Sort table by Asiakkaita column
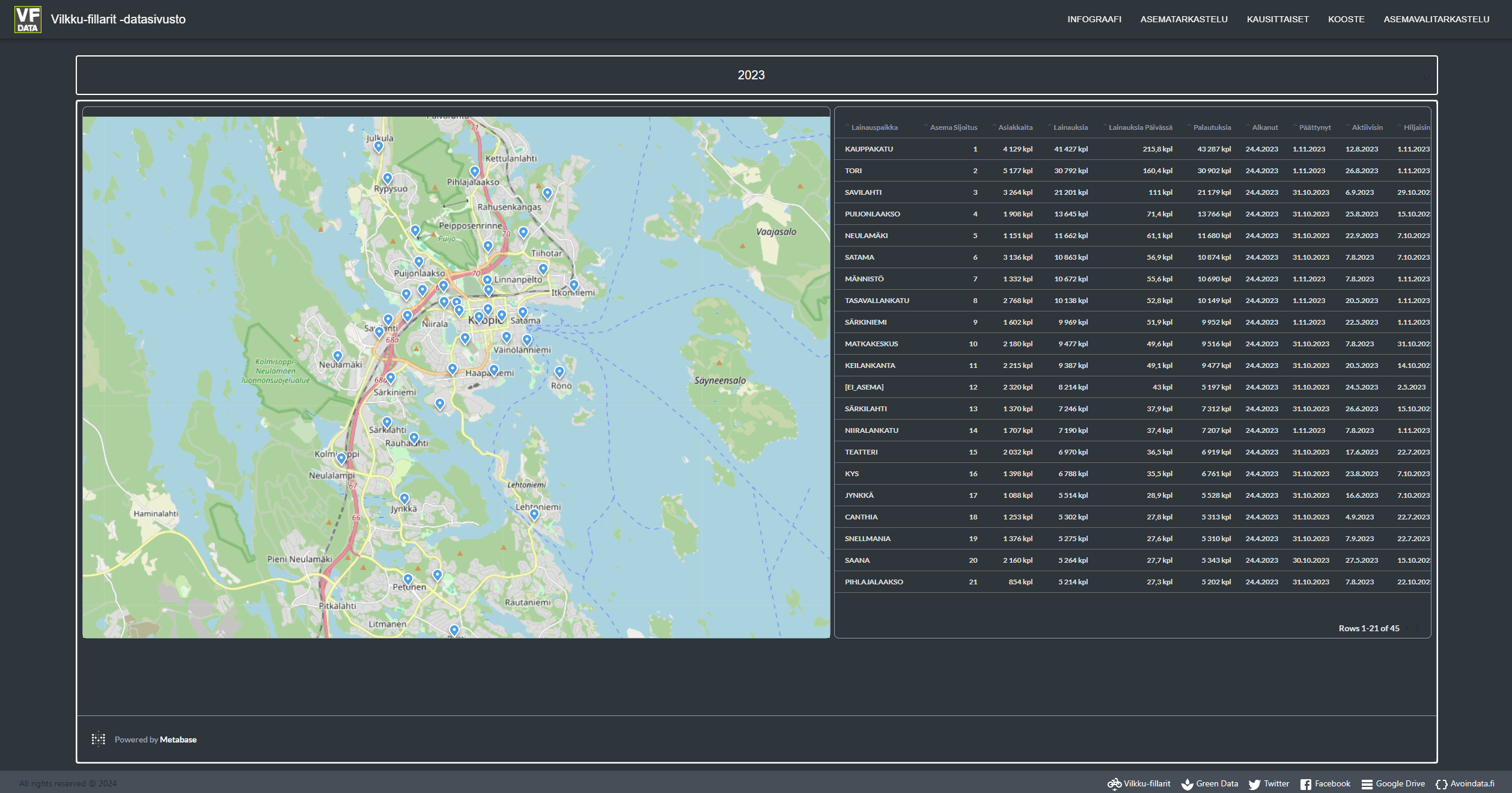Viewport: 1512px width, 793px height. 1015,127
